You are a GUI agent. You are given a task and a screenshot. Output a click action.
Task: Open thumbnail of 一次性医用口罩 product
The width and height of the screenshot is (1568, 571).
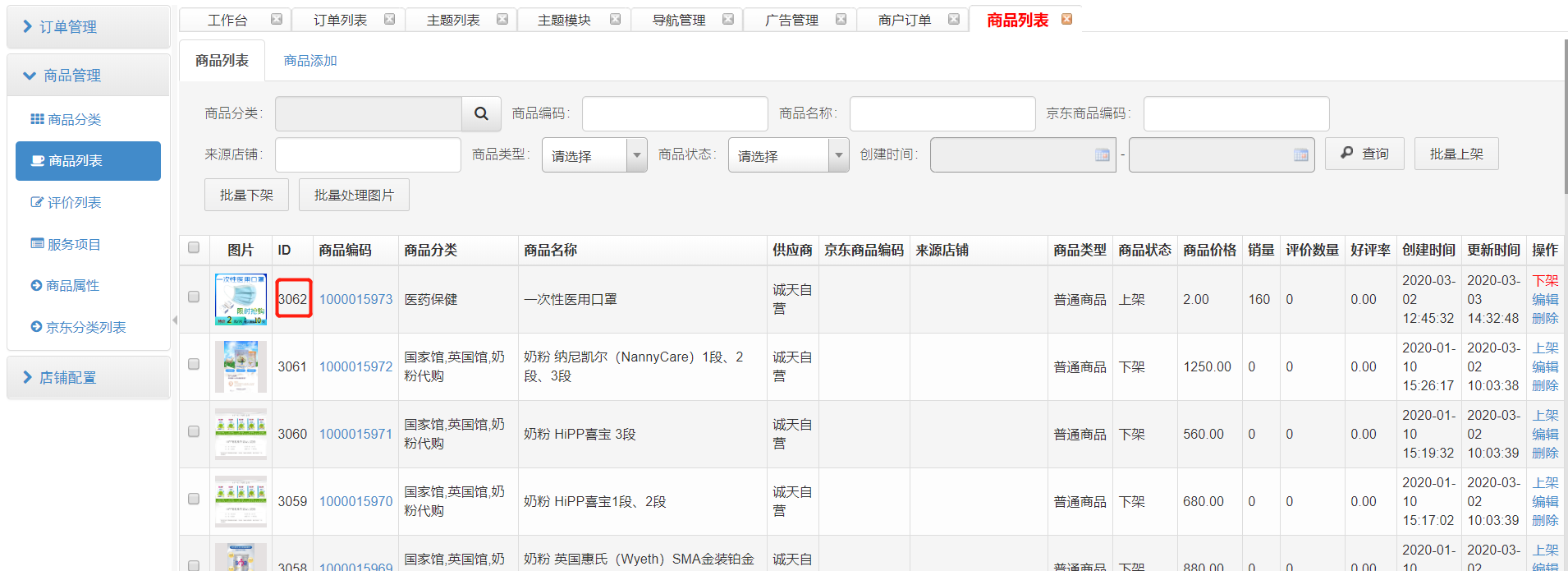tap(241, 299)
